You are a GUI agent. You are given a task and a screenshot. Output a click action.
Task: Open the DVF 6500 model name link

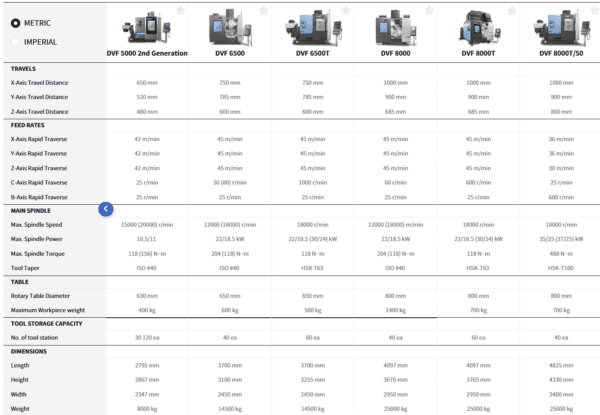coord(230,53)
